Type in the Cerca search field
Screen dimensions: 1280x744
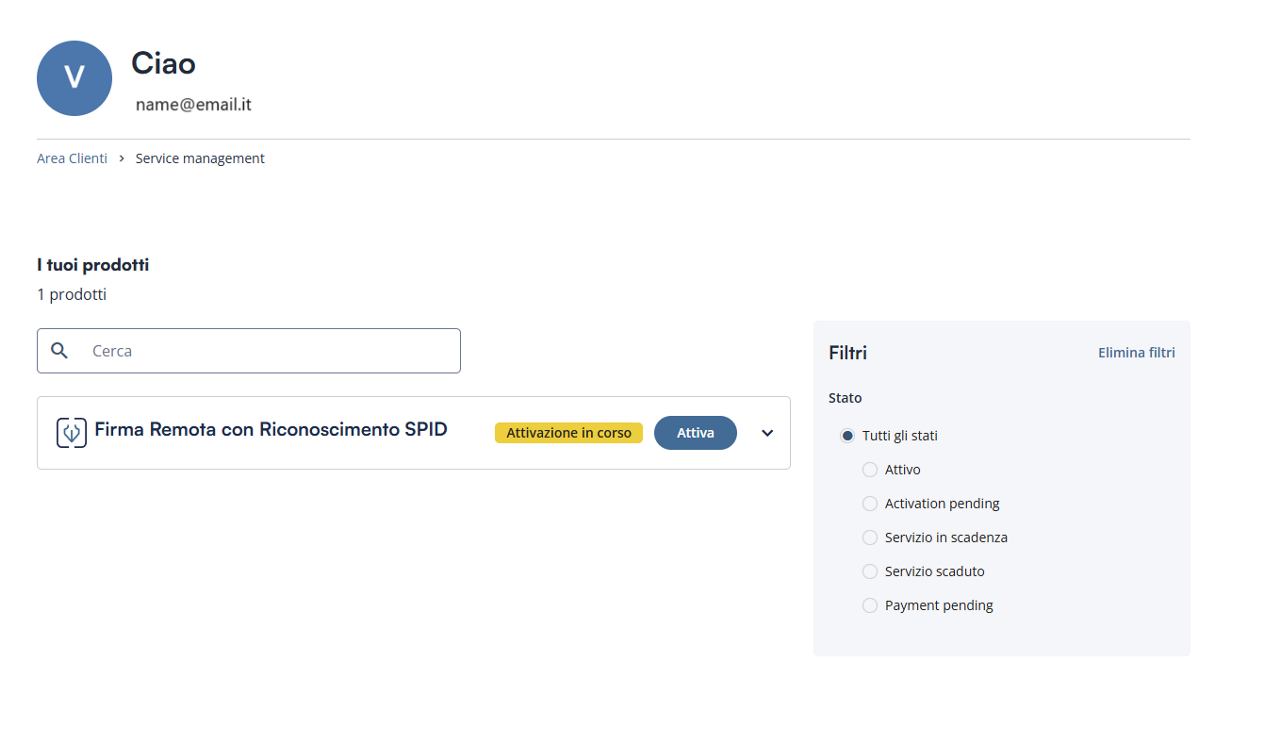pyautogui.click(x=270, y=351)
